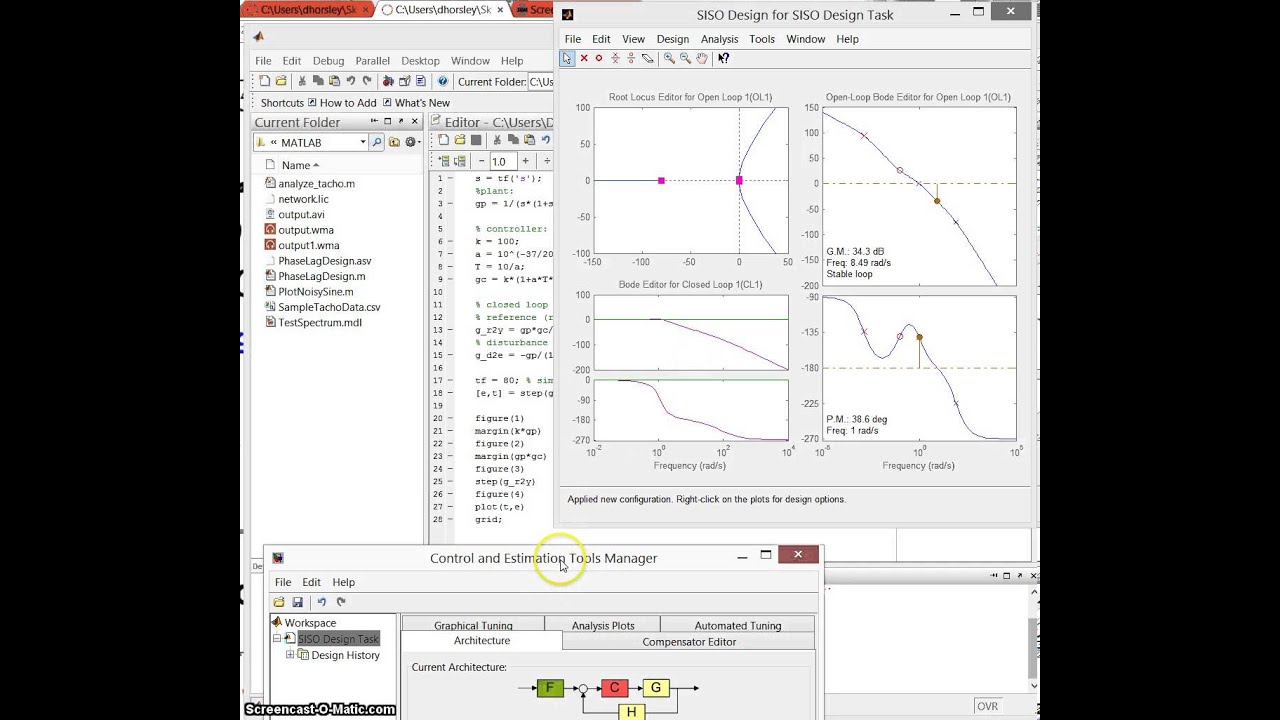
Task: Expand the Design History tree node
Action: coord(290,655)
